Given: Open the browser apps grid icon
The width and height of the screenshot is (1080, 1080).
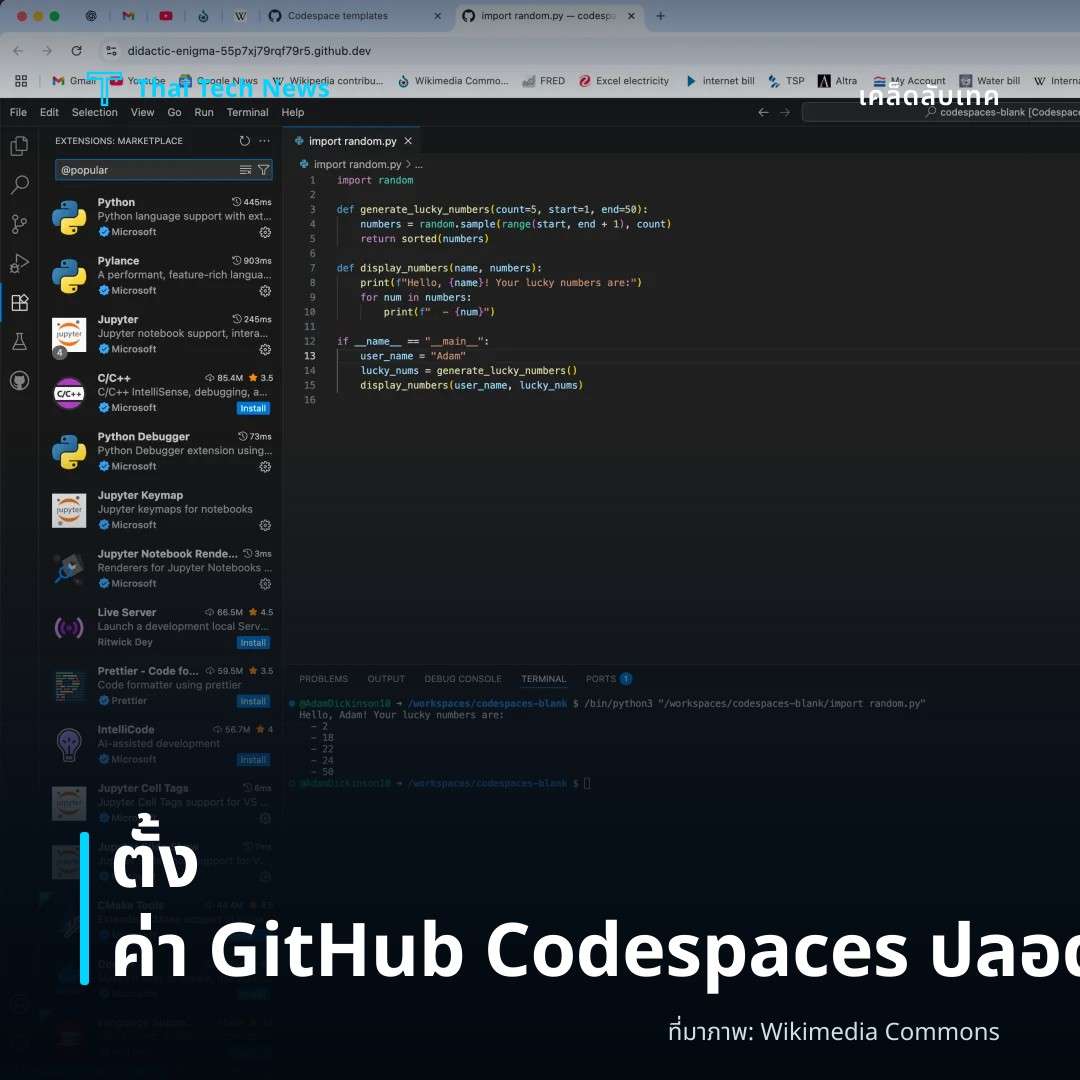Looking at the screenshot, I should click(x=21, y=81).
